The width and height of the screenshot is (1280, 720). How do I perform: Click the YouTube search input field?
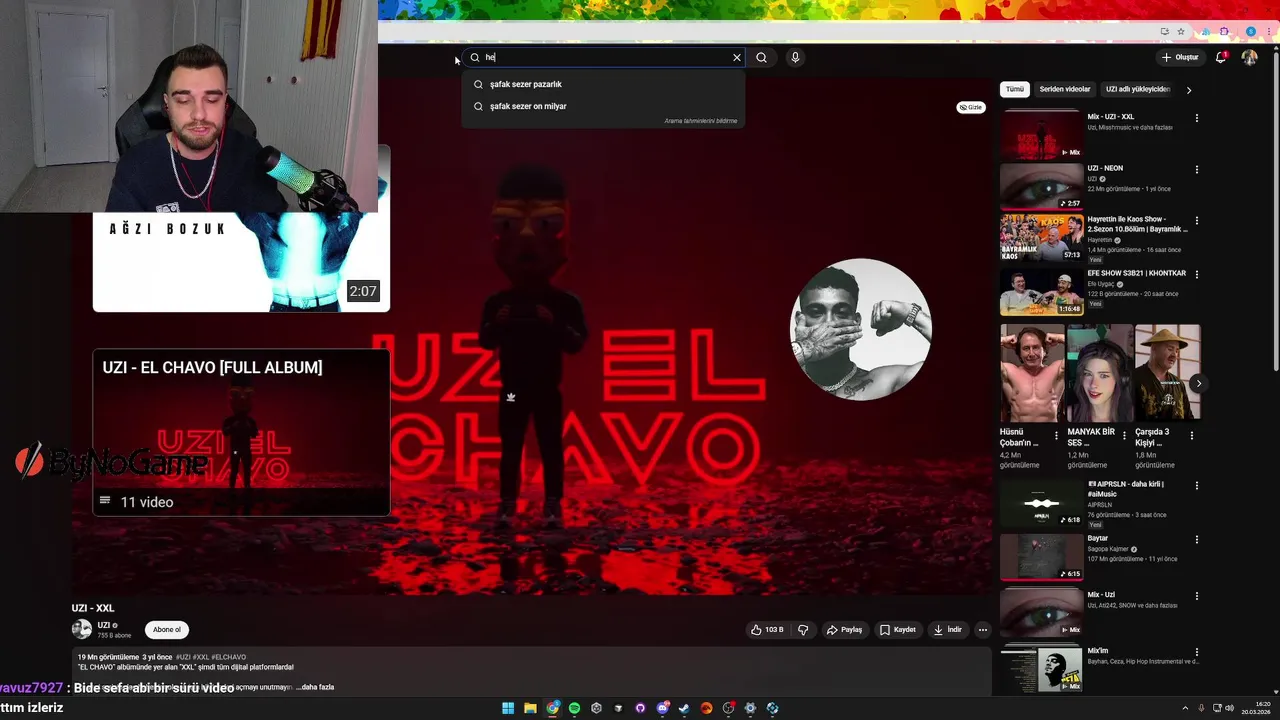coord(603,58)
